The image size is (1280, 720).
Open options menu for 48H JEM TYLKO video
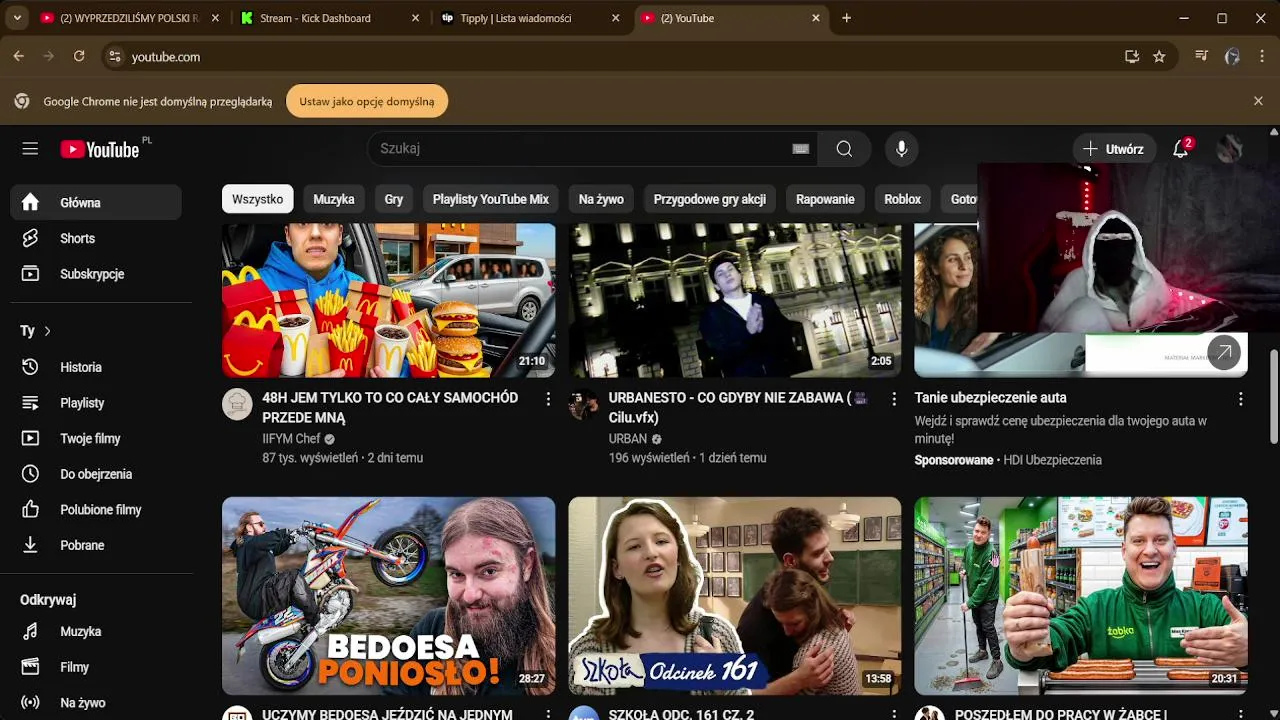[547, 399]
